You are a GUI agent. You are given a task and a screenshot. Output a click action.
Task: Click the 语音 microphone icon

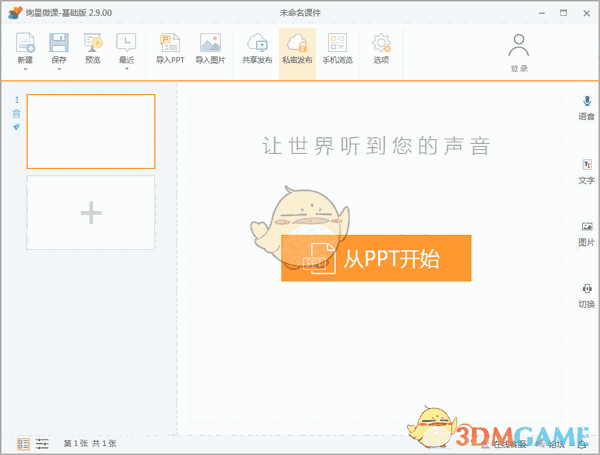pyautogui.click(x=587, y=101)
